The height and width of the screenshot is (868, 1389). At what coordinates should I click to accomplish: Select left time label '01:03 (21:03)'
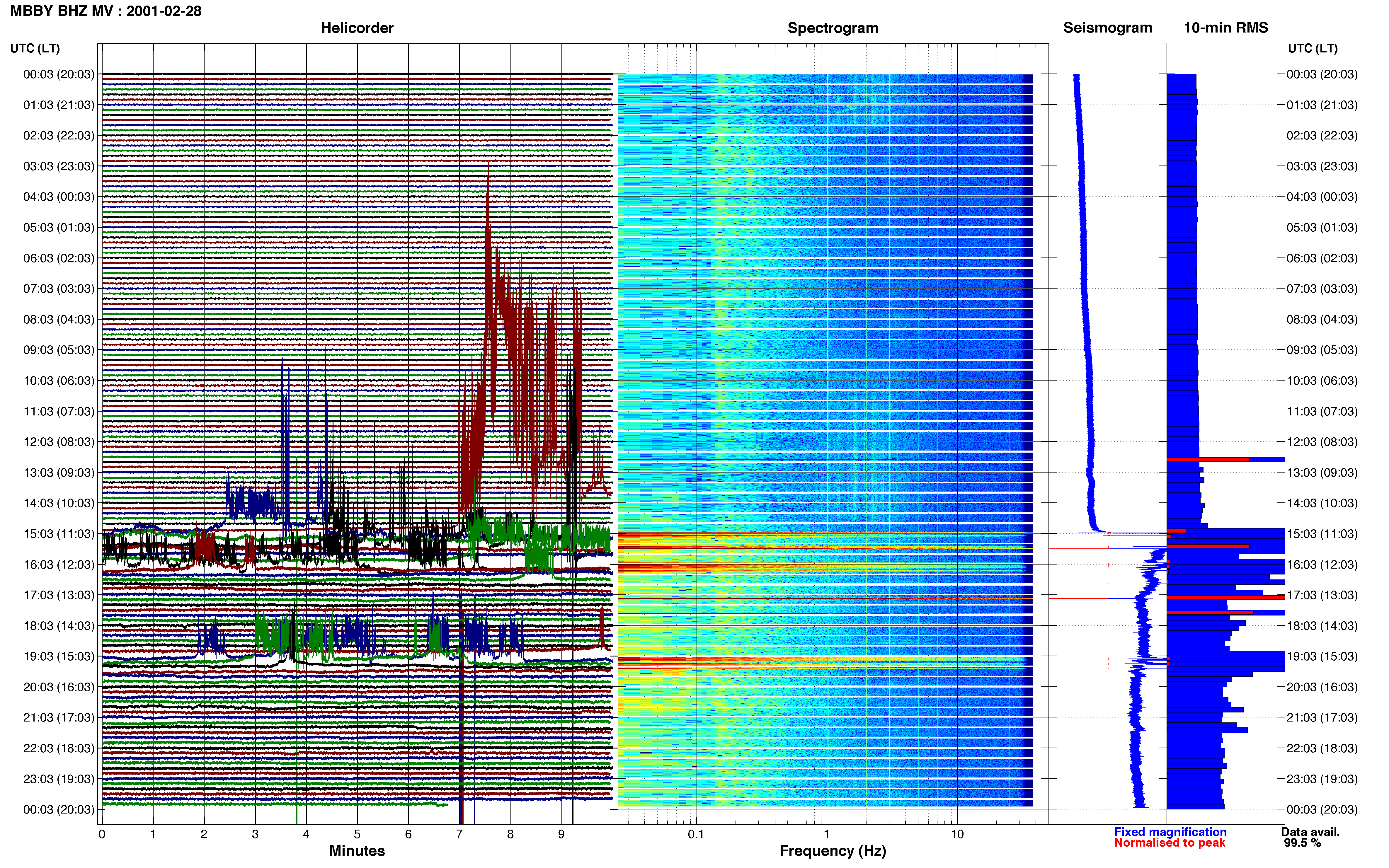59,105
